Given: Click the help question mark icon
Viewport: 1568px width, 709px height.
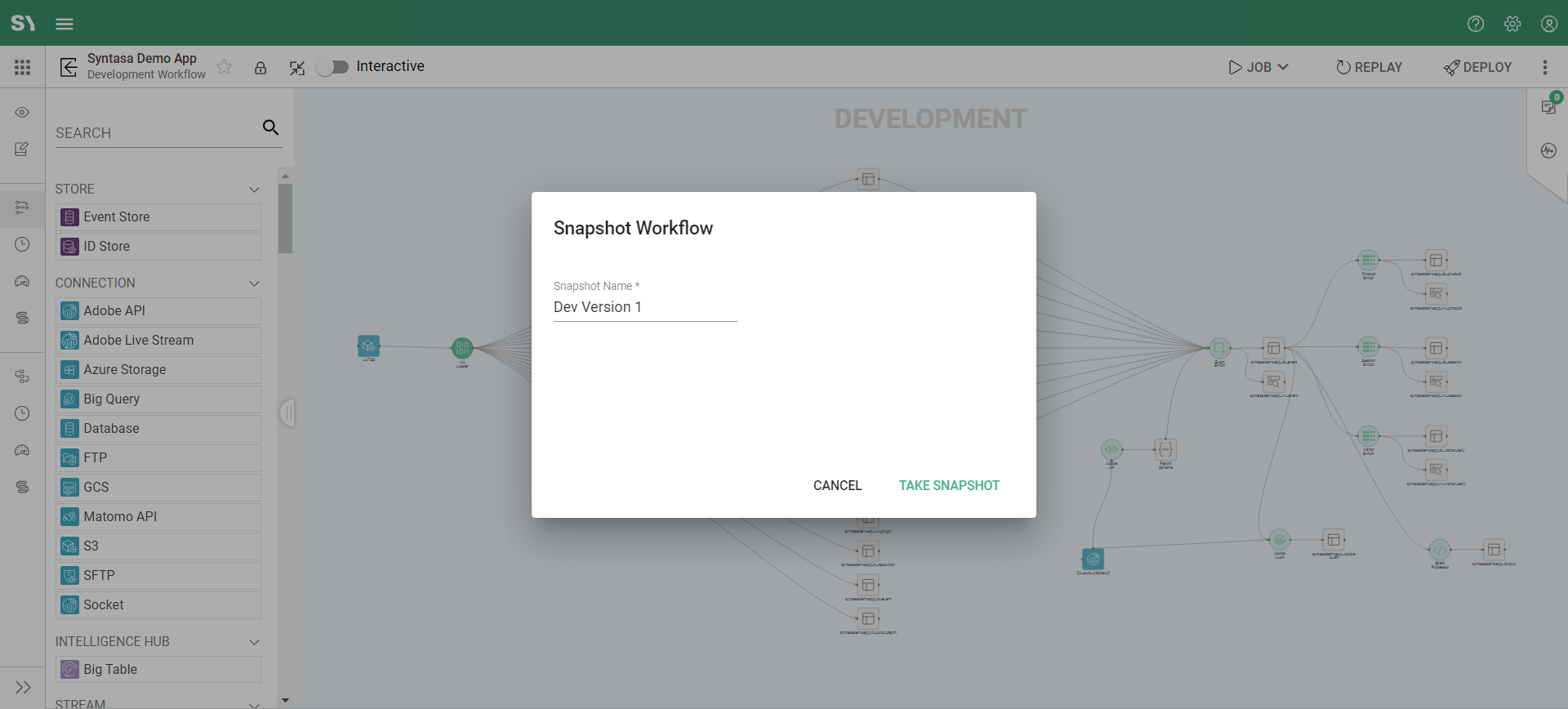Looking at the screenshot, I should tap(1475, 24).
